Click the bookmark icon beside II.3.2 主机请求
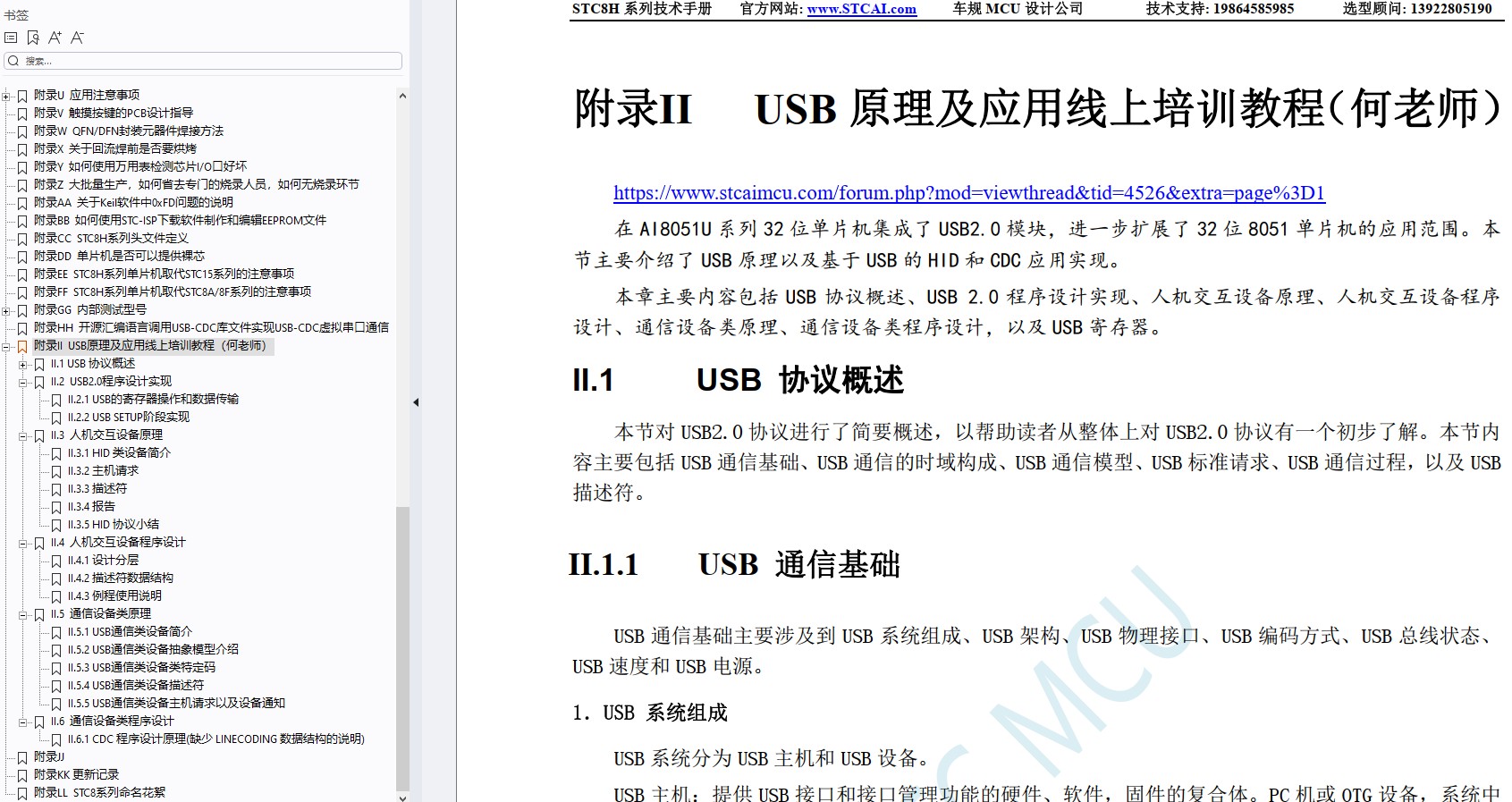The image size is (1512, 802). coord(56,471)
